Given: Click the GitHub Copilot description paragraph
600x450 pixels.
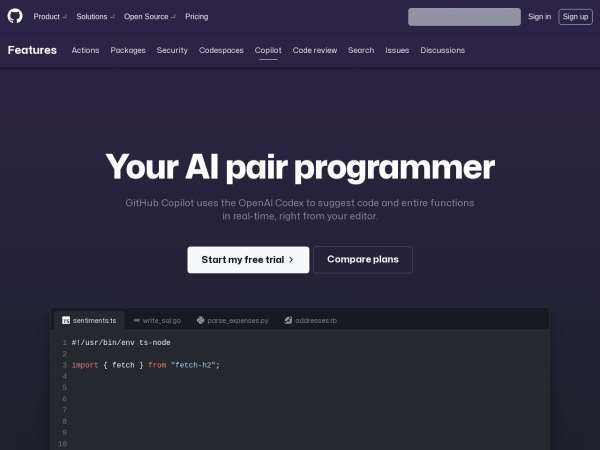Looking at the screenshot, I should (300, 209).
